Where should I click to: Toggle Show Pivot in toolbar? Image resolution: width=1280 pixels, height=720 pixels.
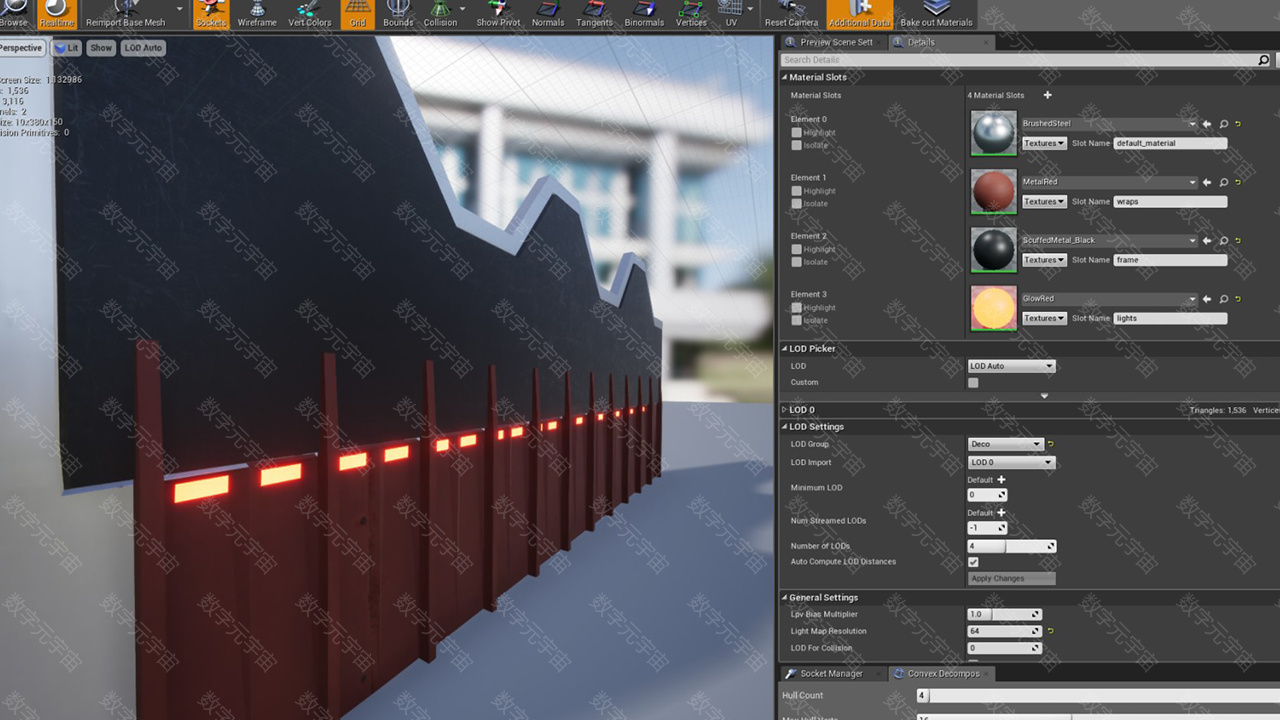(x=500, y=13)
